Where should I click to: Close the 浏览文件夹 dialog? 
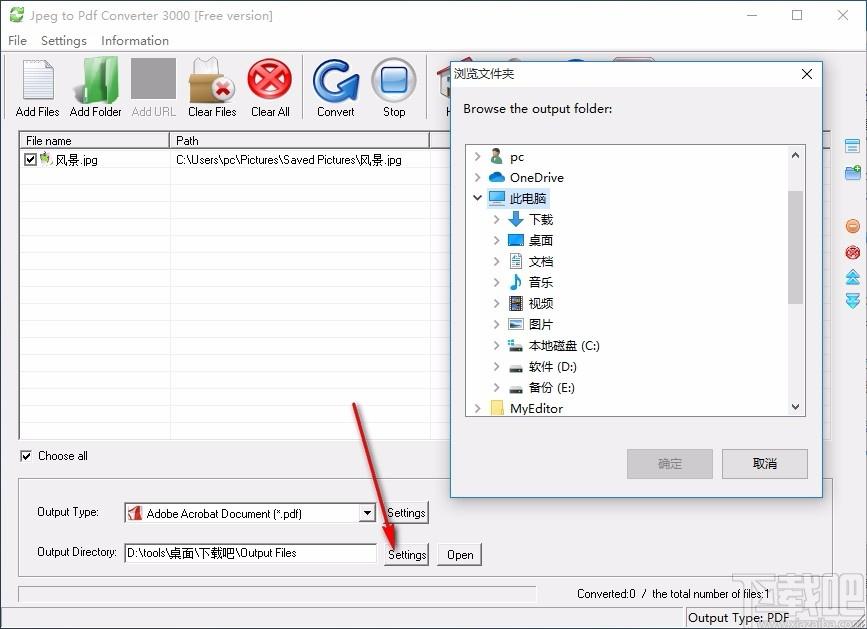pos(807,74)
